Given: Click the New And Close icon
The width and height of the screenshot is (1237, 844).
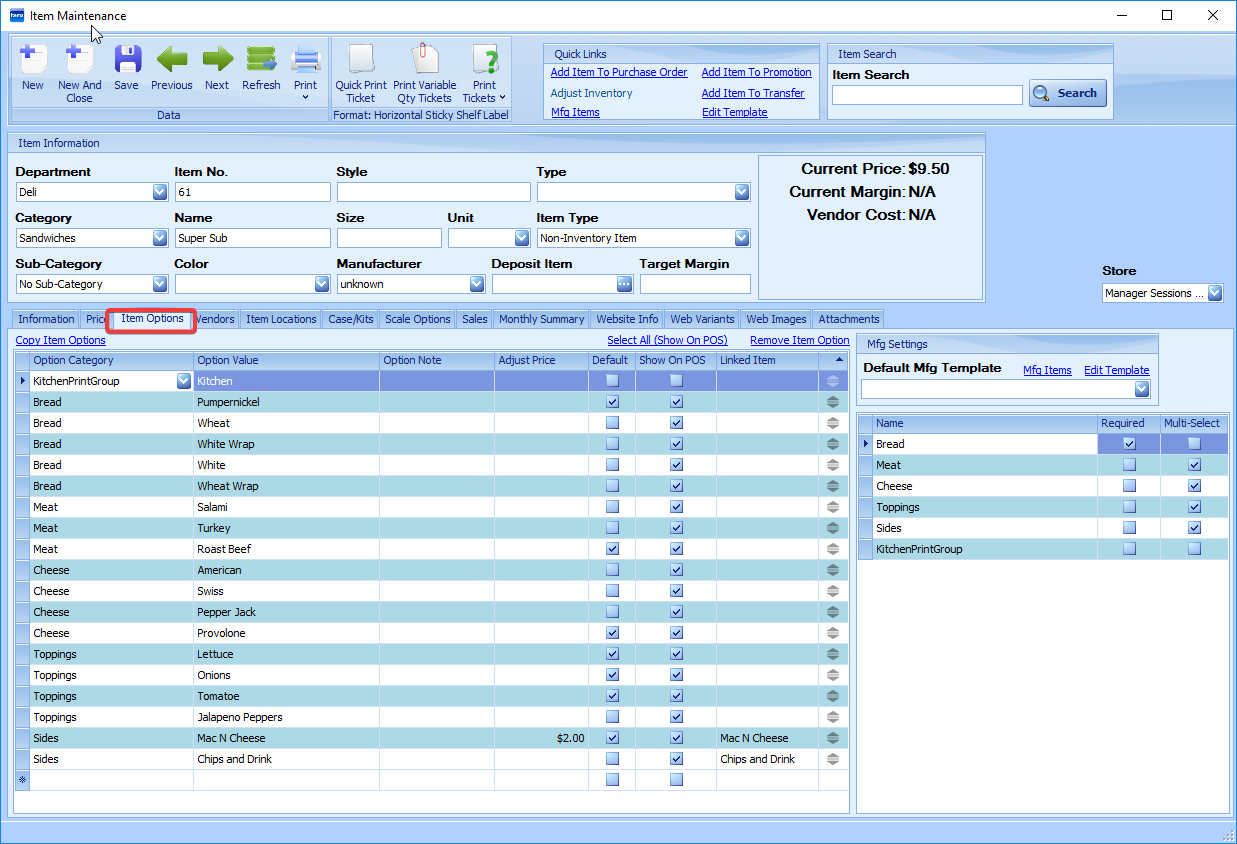Looking at the screenshot, I should (x=79, y=62).
